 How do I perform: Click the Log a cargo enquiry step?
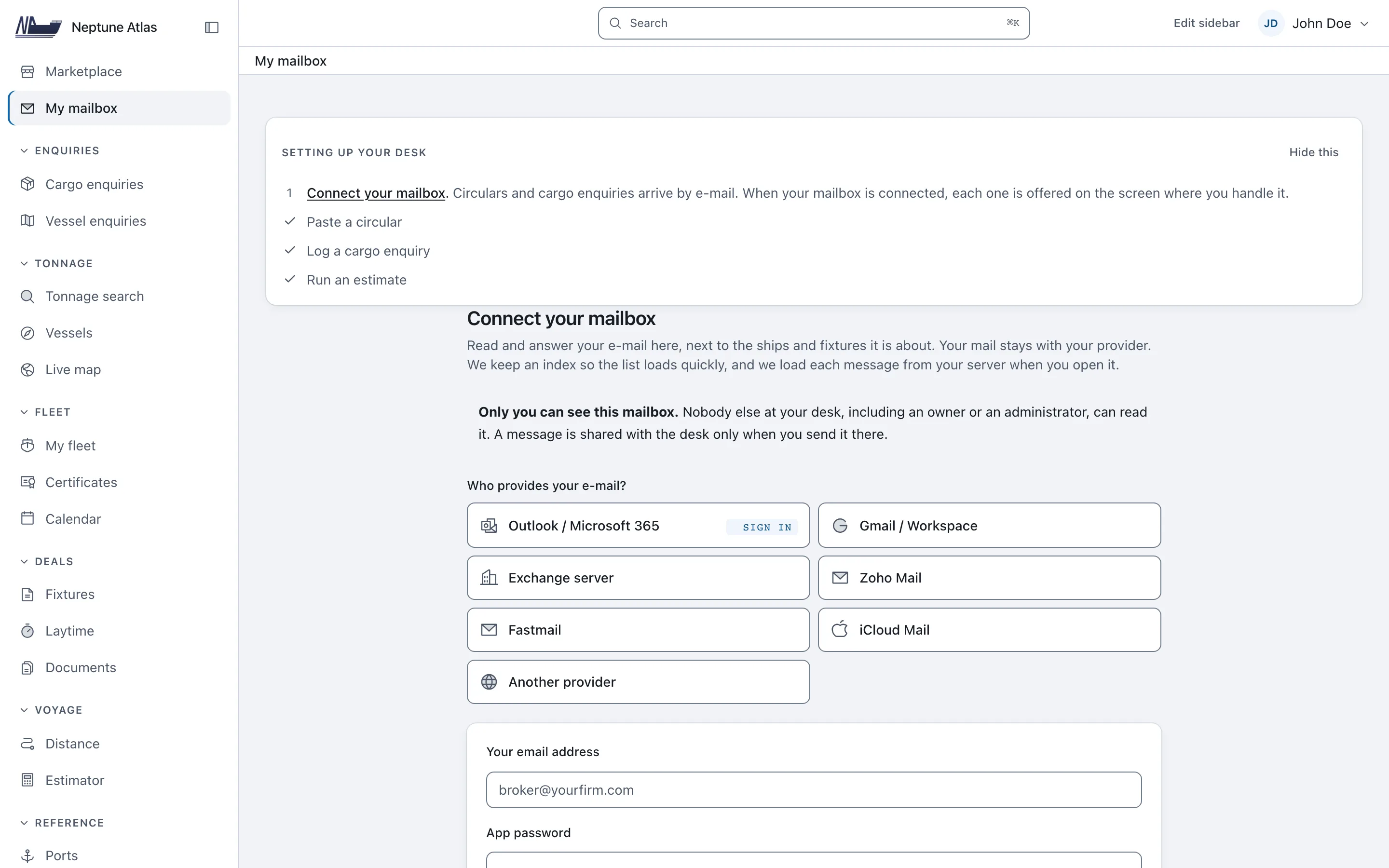click(368, 251)
